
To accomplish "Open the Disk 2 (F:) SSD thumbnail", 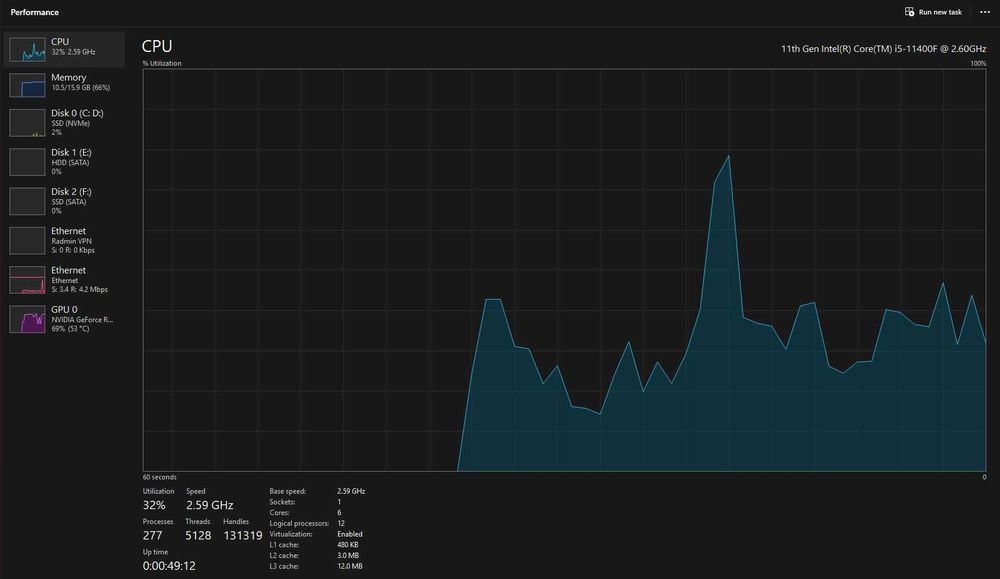I will coord(27,201).
